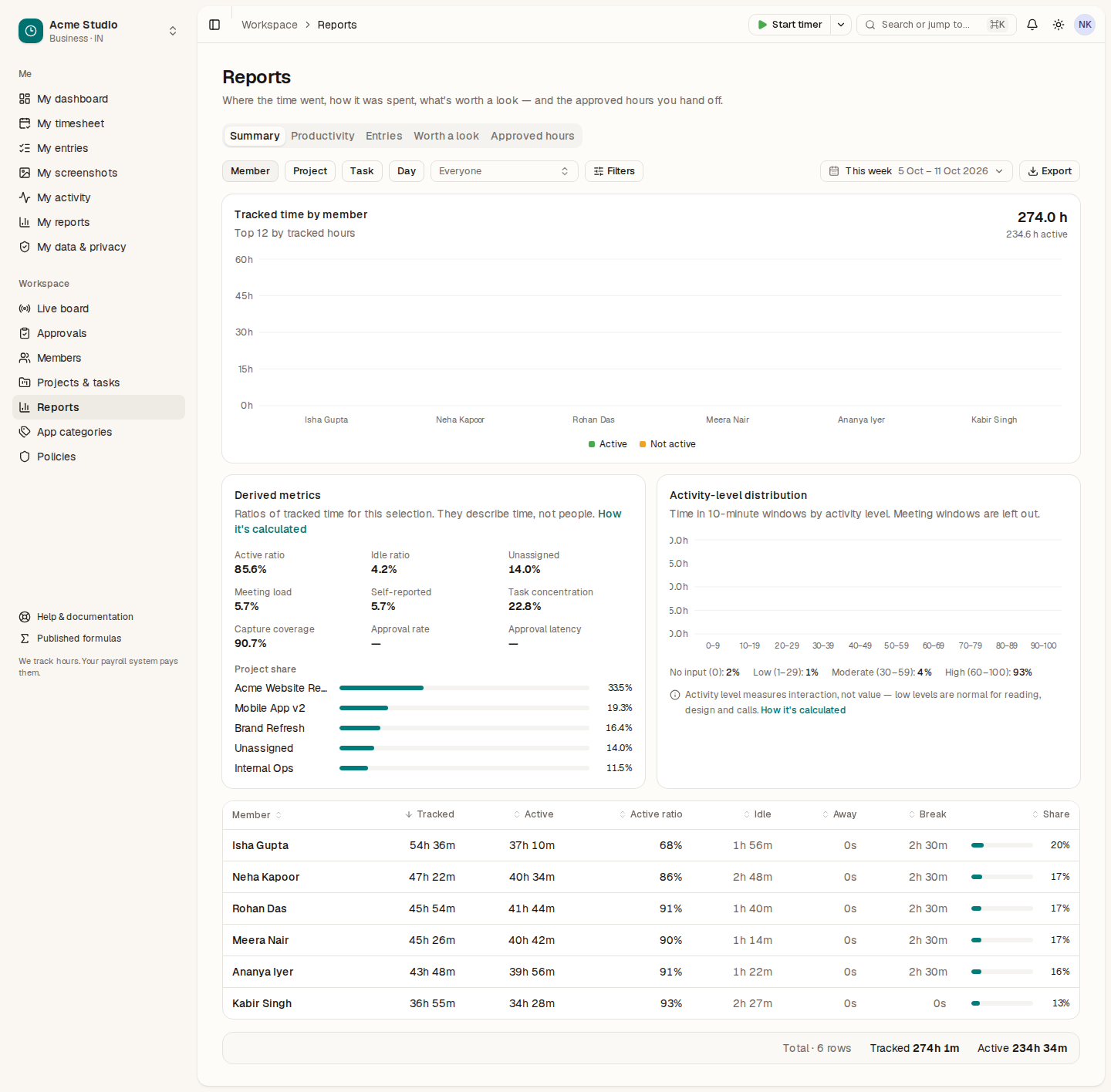Open This week date range picker
This screenshot has width=1111, height=1092.
coord(917,171)
